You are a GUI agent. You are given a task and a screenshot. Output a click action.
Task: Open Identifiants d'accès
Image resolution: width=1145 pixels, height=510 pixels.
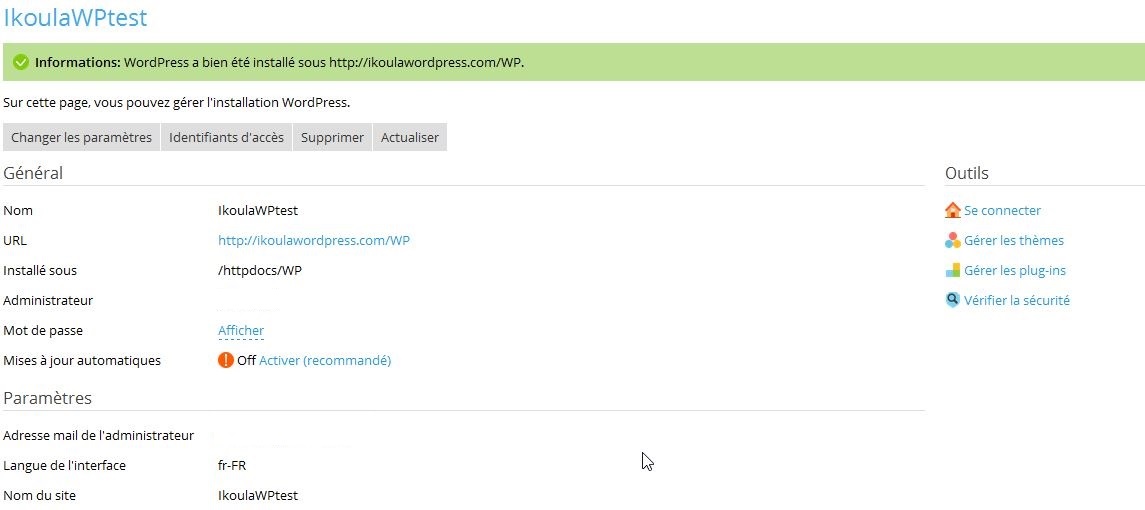pos(226,137)
